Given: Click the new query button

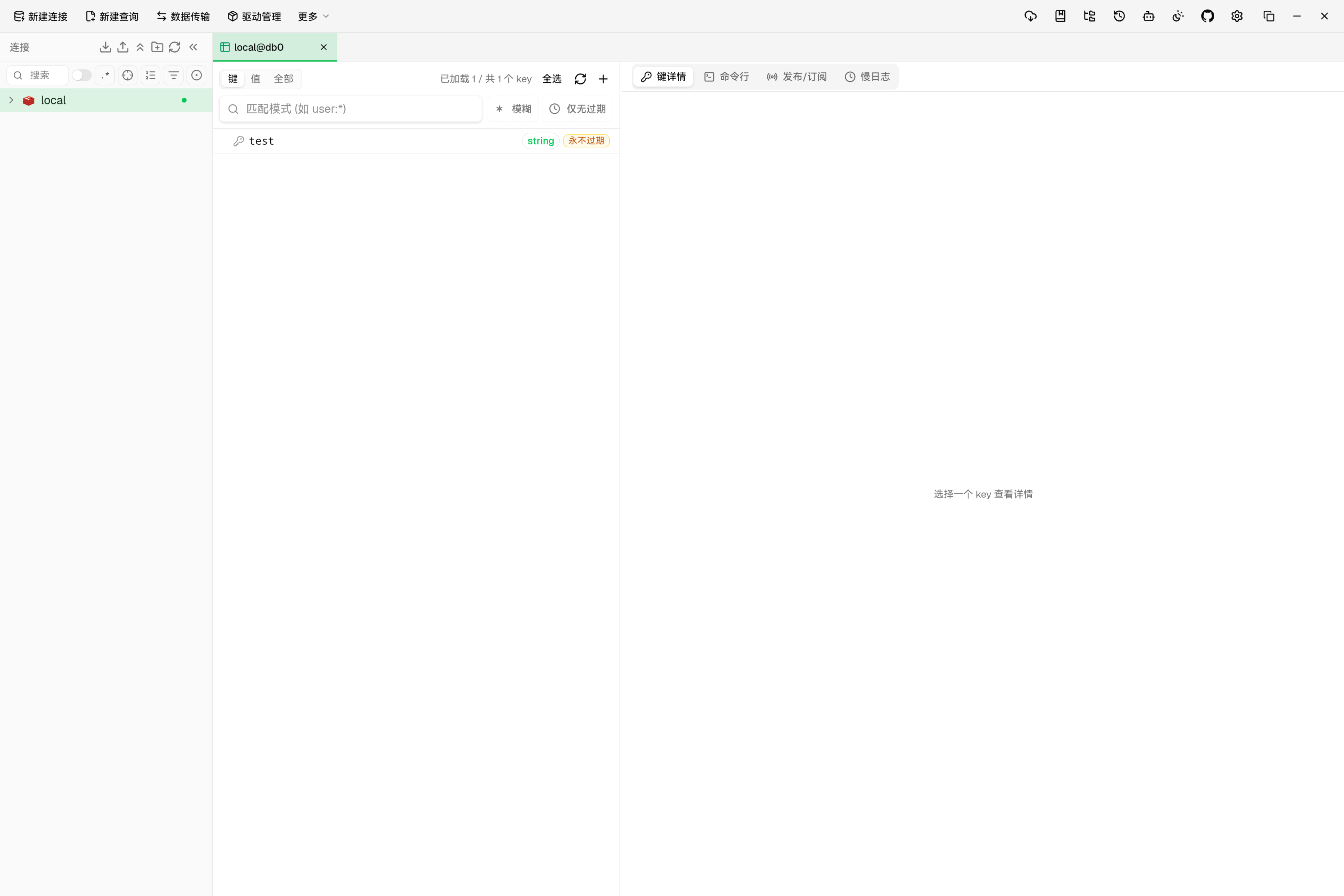Looking at the screenshot, I should pyautogui.click(x=112, y=16).
